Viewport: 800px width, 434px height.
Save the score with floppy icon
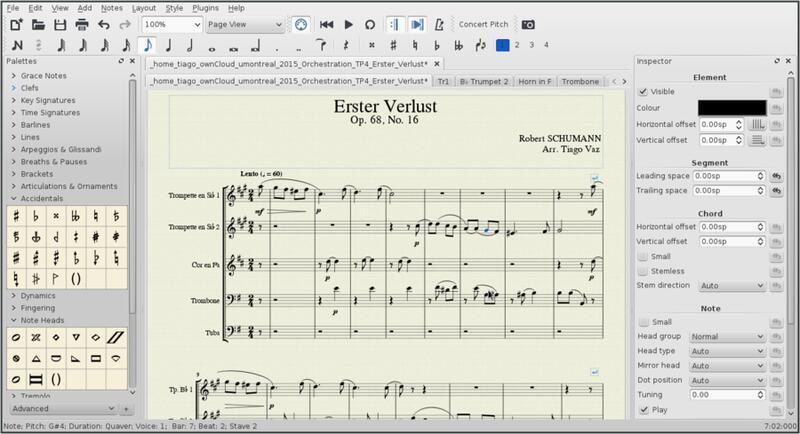click(x=60, y=24)
